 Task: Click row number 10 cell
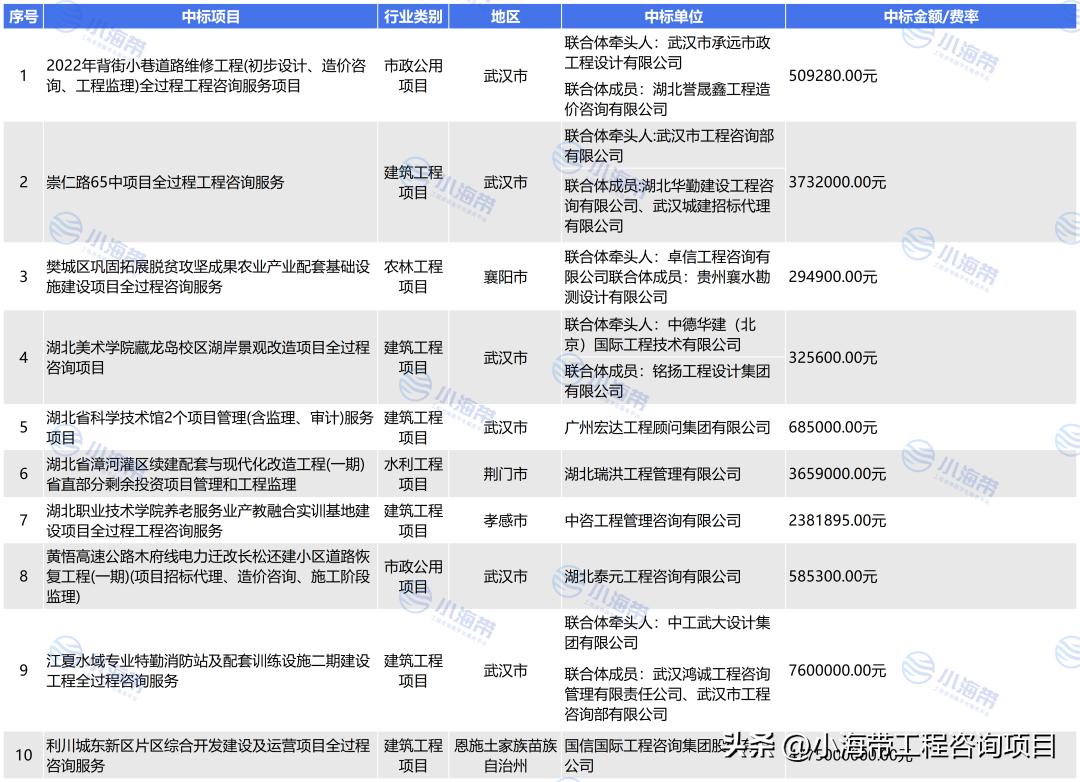coord(22,753)
